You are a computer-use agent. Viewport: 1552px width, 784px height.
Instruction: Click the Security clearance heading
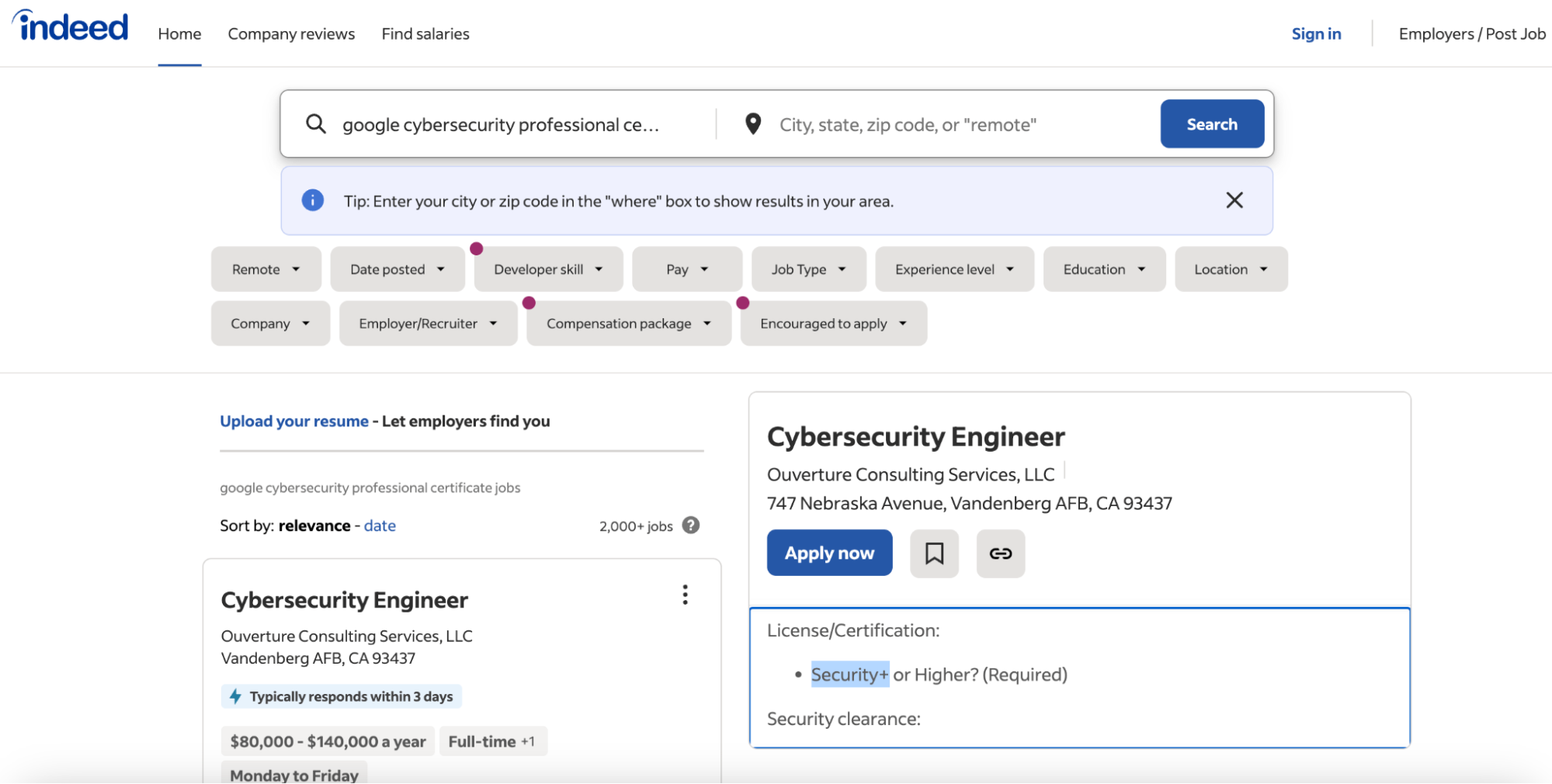click(x=844, y=719)
